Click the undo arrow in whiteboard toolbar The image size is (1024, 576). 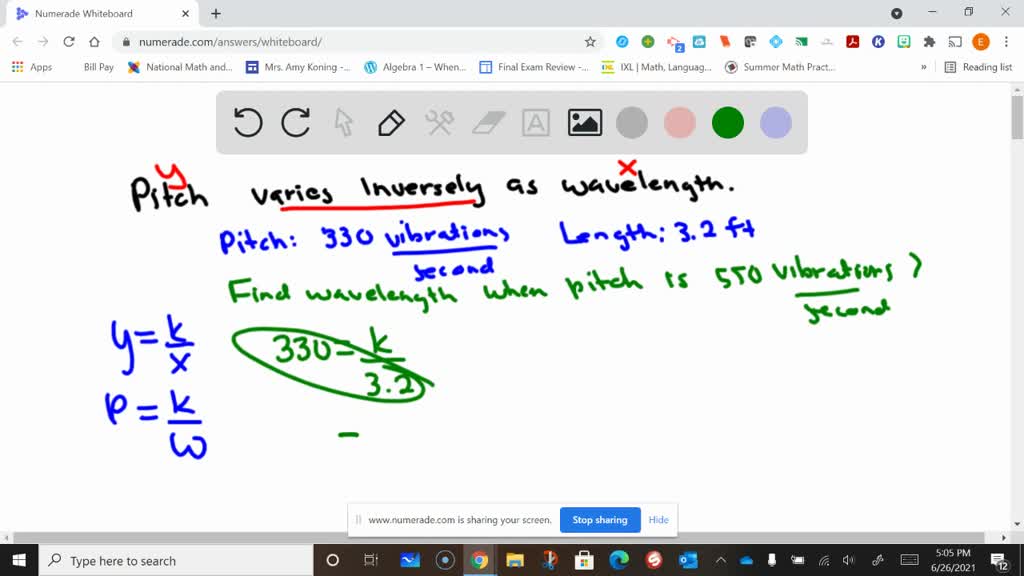pyautogui.click(x=248, y=123)
